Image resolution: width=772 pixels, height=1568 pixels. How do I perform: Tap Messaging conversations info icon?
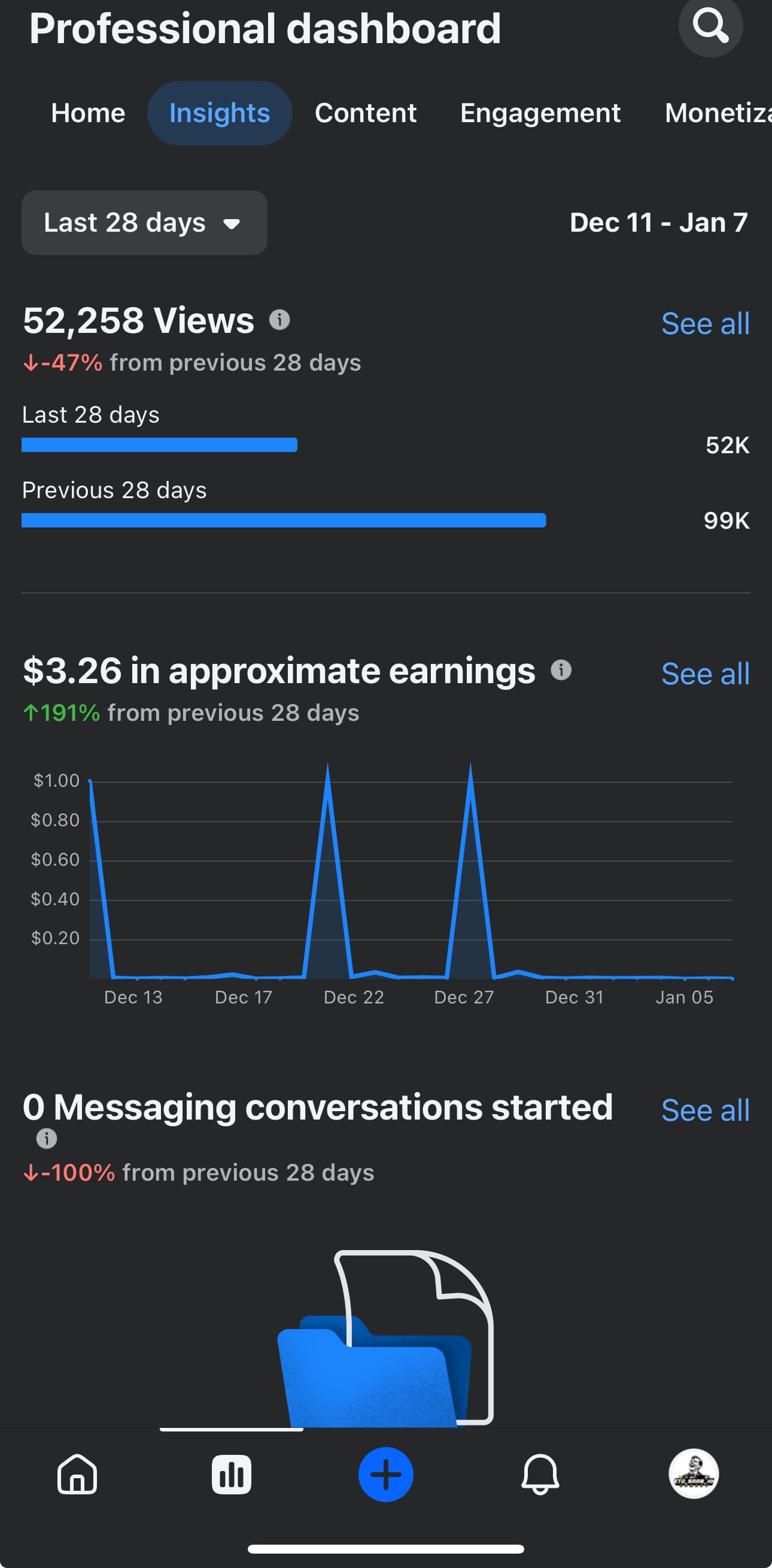click(x=47, y=1138)
